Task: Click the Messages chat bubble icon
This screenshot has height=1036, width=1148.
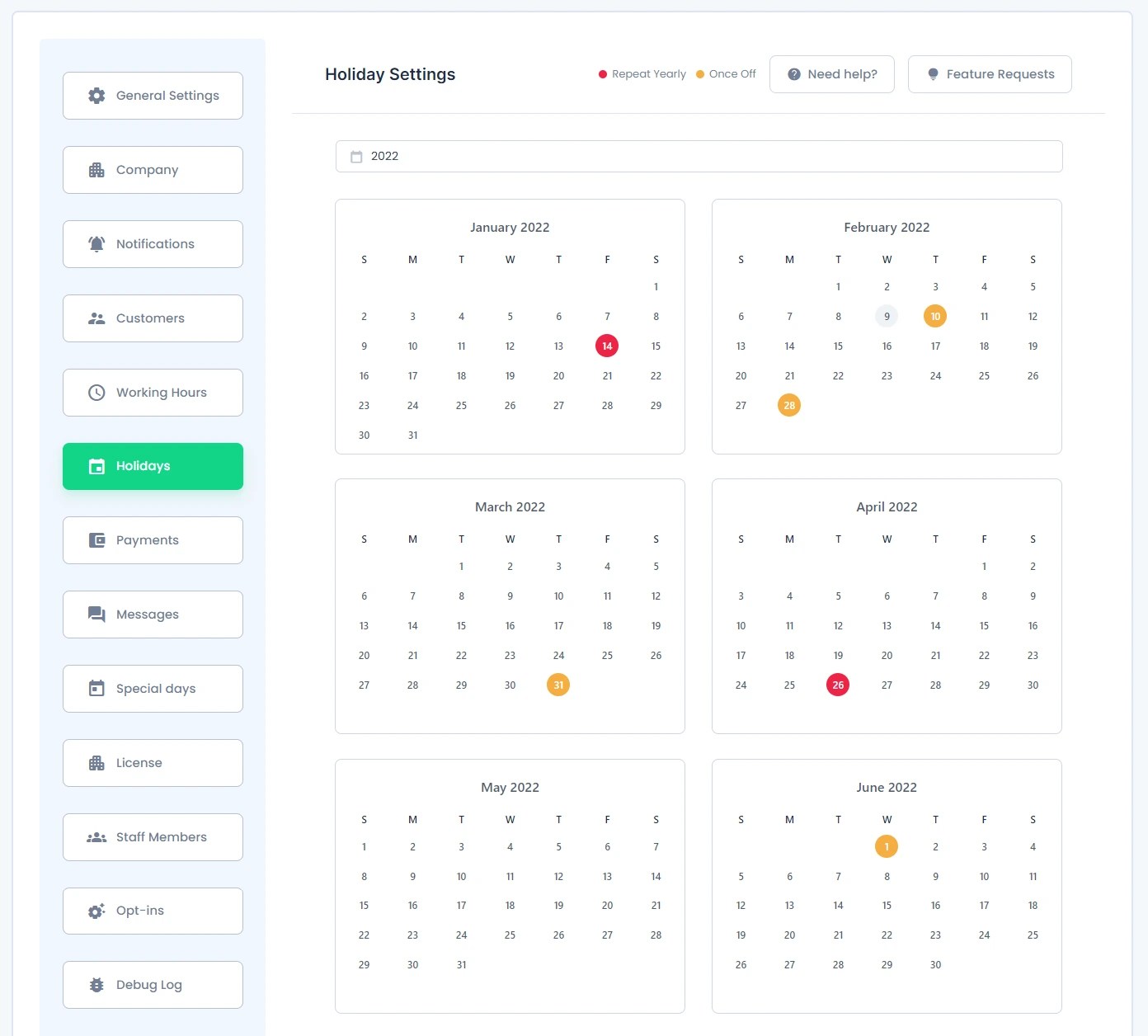Action: [96, 614]
